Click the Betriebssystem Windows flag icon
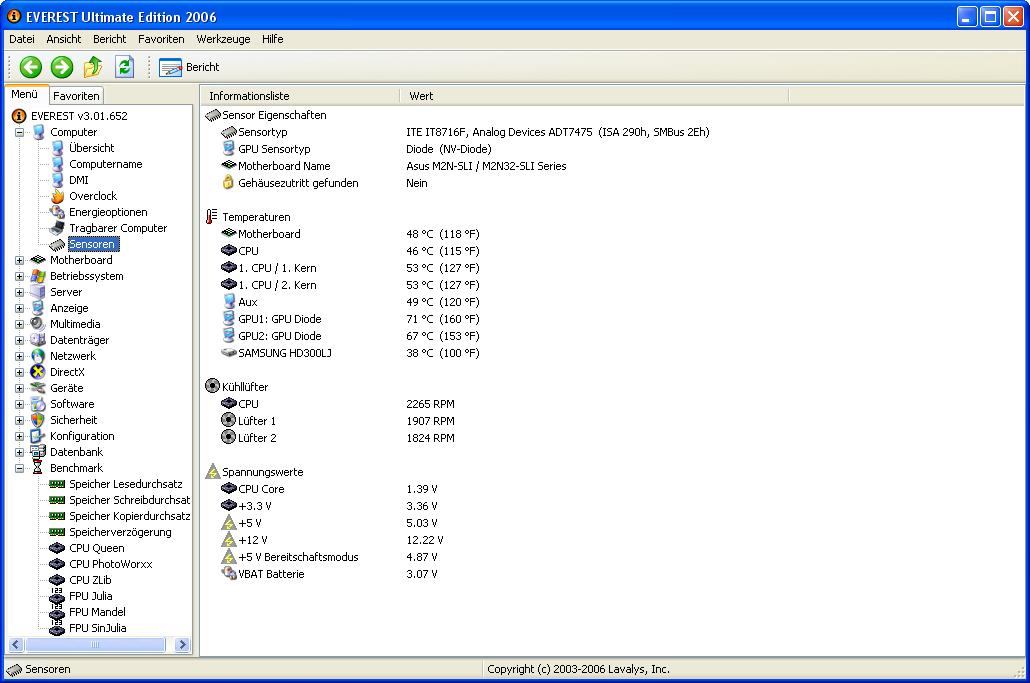This screenshot has height=683, width=1030. 38,276
